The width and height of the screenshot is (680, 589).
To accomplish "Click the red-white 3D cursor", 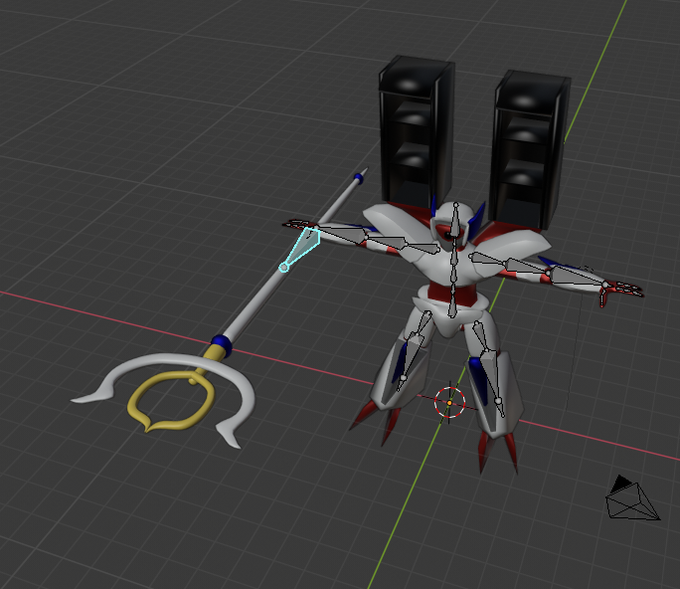I will click(450, 403).
